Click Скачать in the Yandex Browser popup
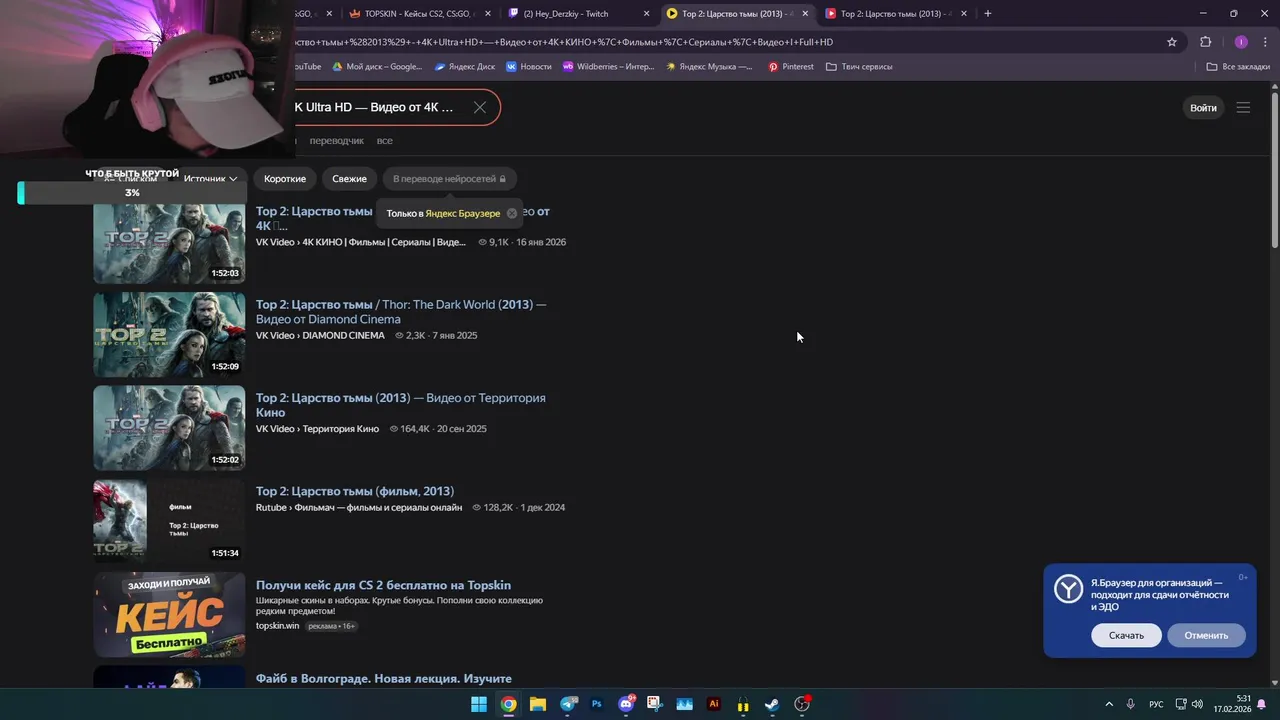 [1126, 635]
